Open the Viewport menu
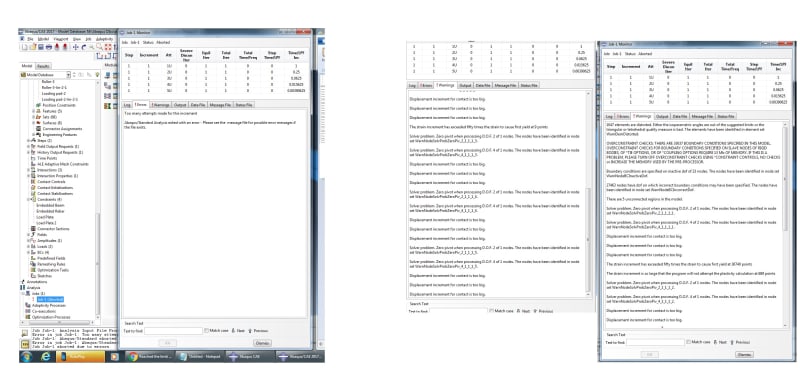800x368 pixels. 61,39
